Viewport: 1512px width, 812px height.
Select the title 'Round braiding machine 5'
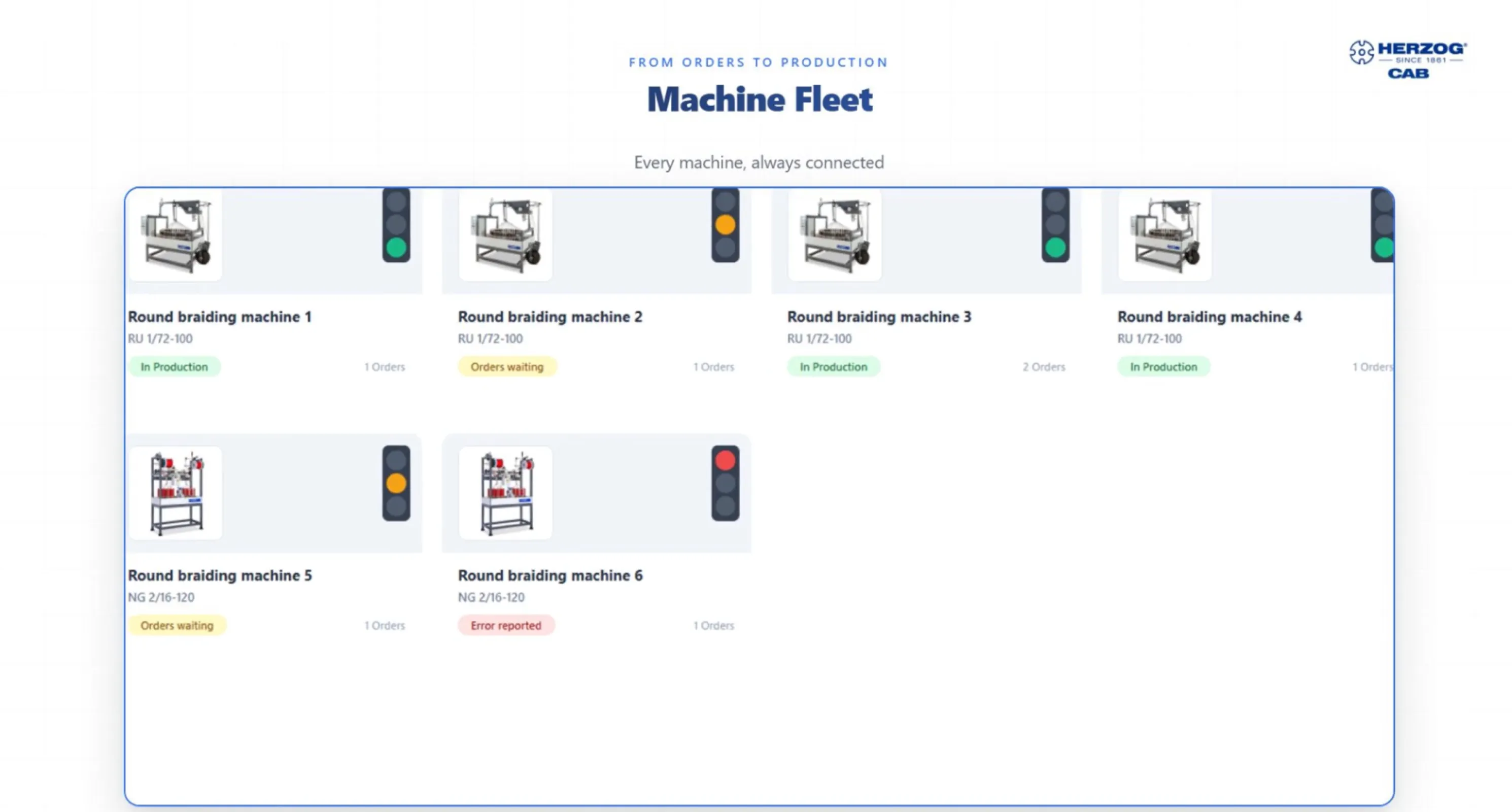click(x=220, y=576)
